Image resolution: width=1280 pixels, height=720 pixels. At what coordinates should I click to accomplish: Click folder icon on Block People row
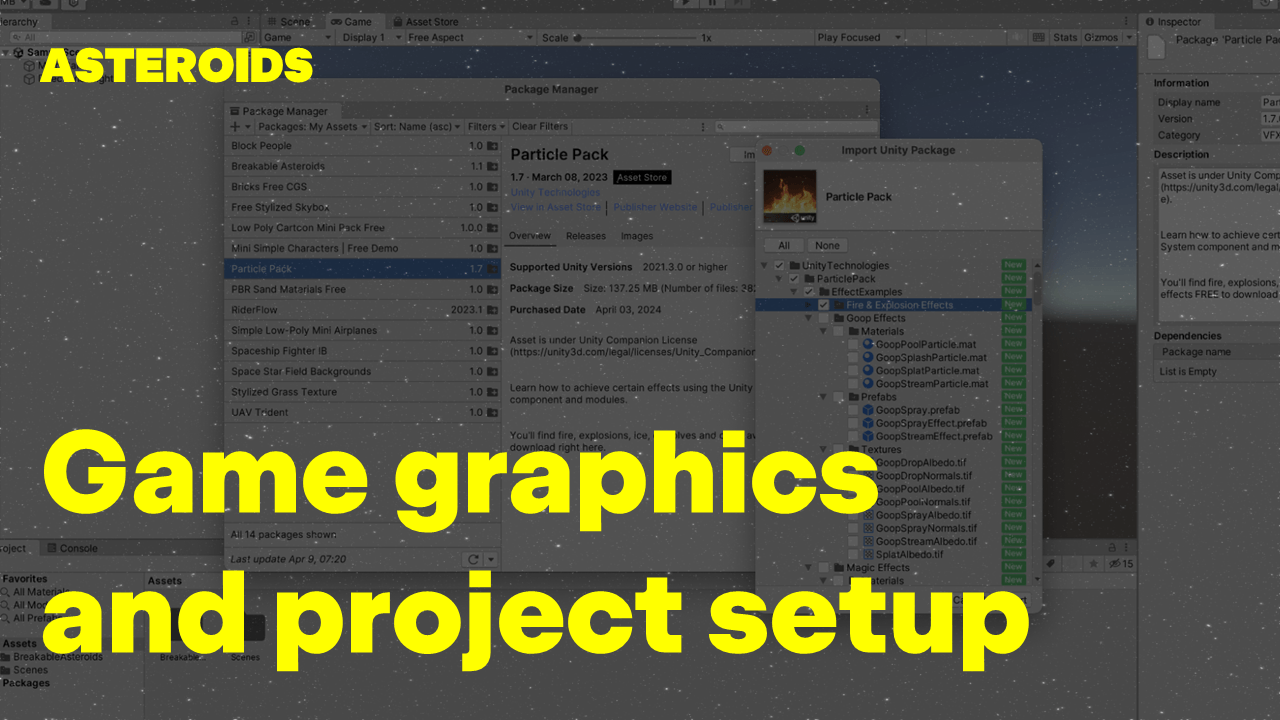coord(492,146)
